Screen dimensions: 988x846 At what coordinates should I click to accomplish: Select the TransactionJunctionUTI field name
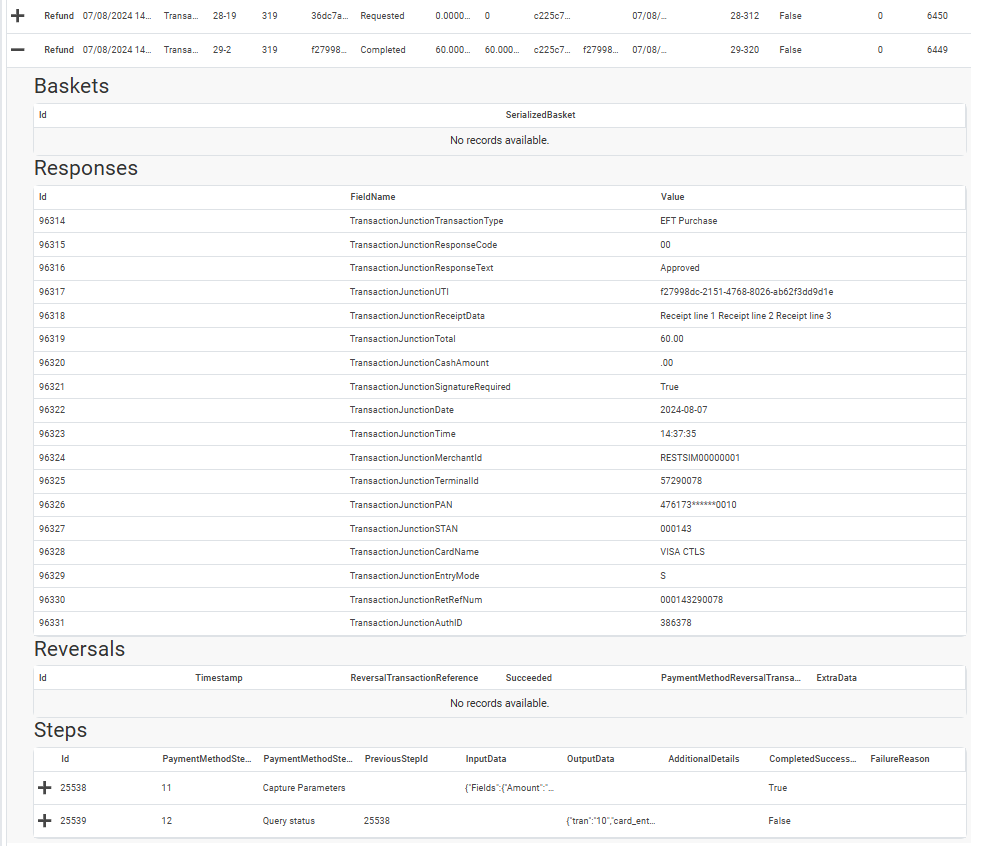pyautogui.click(x=399, y=292)
